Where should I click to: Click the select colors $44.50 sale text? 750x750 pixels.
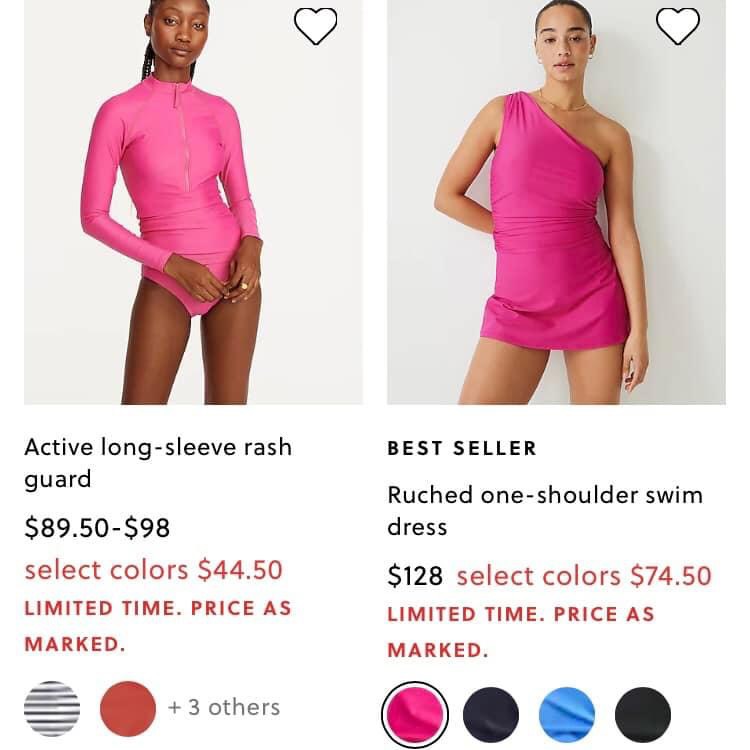click(154, 570)
